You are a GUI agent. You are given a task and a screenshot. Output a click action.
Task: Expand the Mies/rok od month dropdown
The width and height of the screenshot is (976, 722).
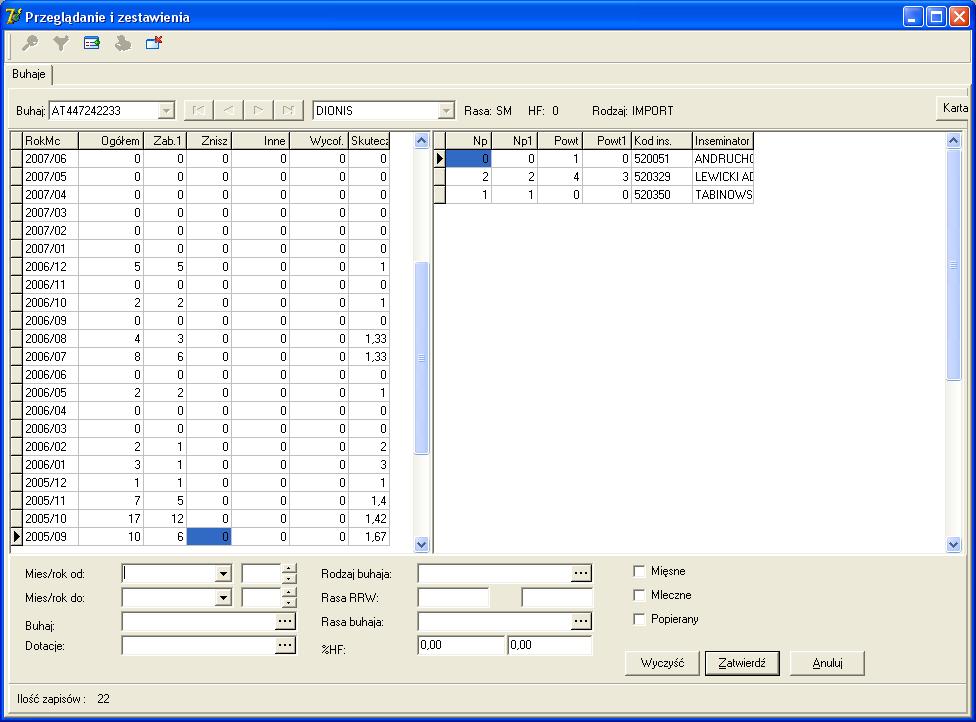coord(223,574)
